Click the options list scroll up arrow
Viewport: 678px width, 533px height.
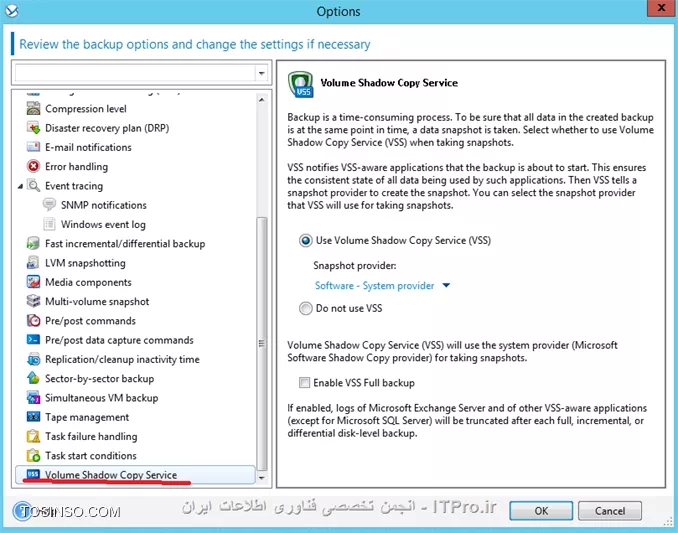262,100
